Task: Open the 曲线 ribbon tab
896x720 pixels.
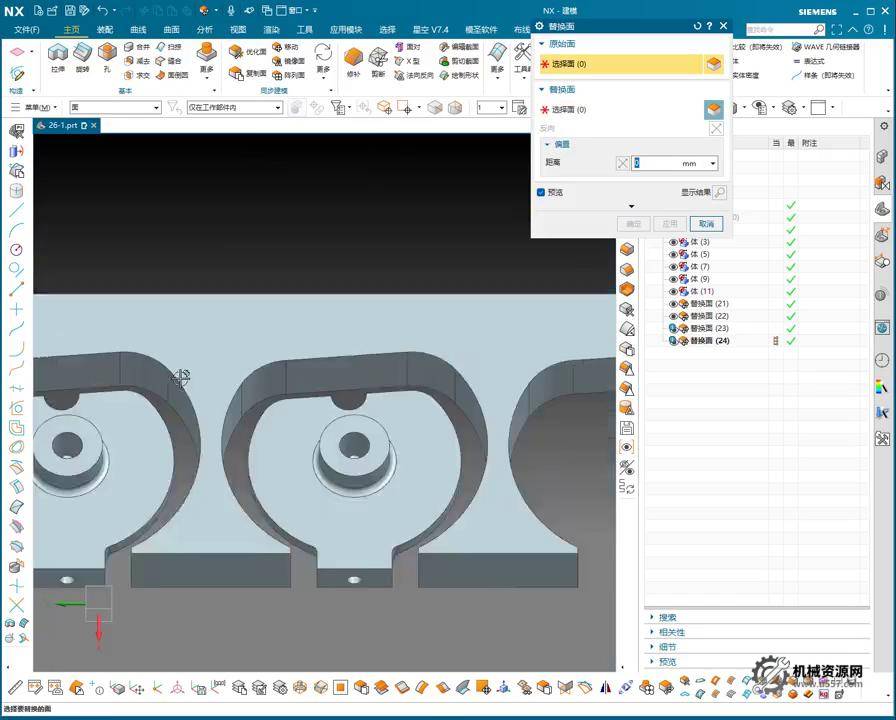Action: 138,30
